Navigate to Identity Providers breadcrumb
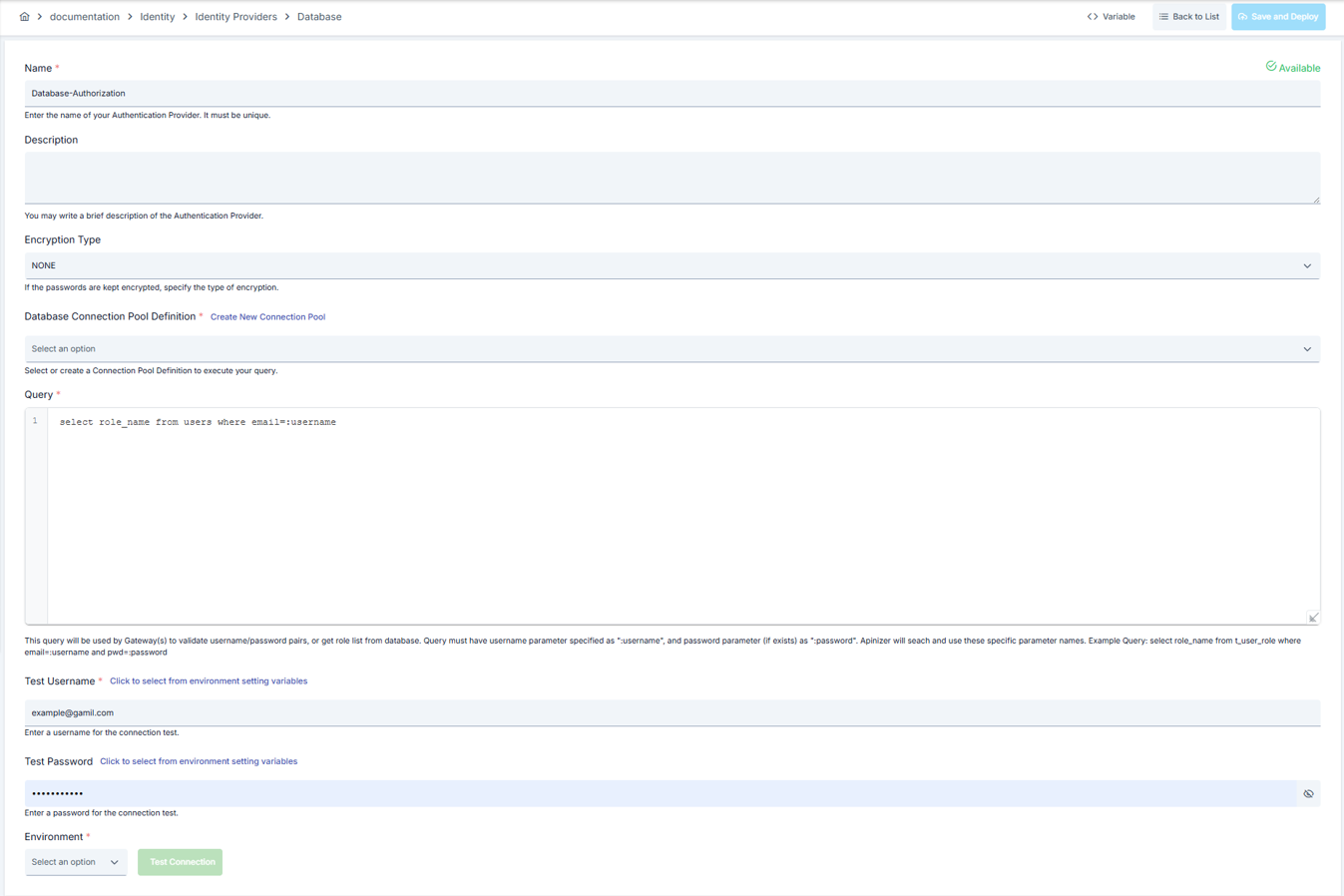The height and width of the screenshot is (896, 1344). pyautogui.click(x=235, y=17)
